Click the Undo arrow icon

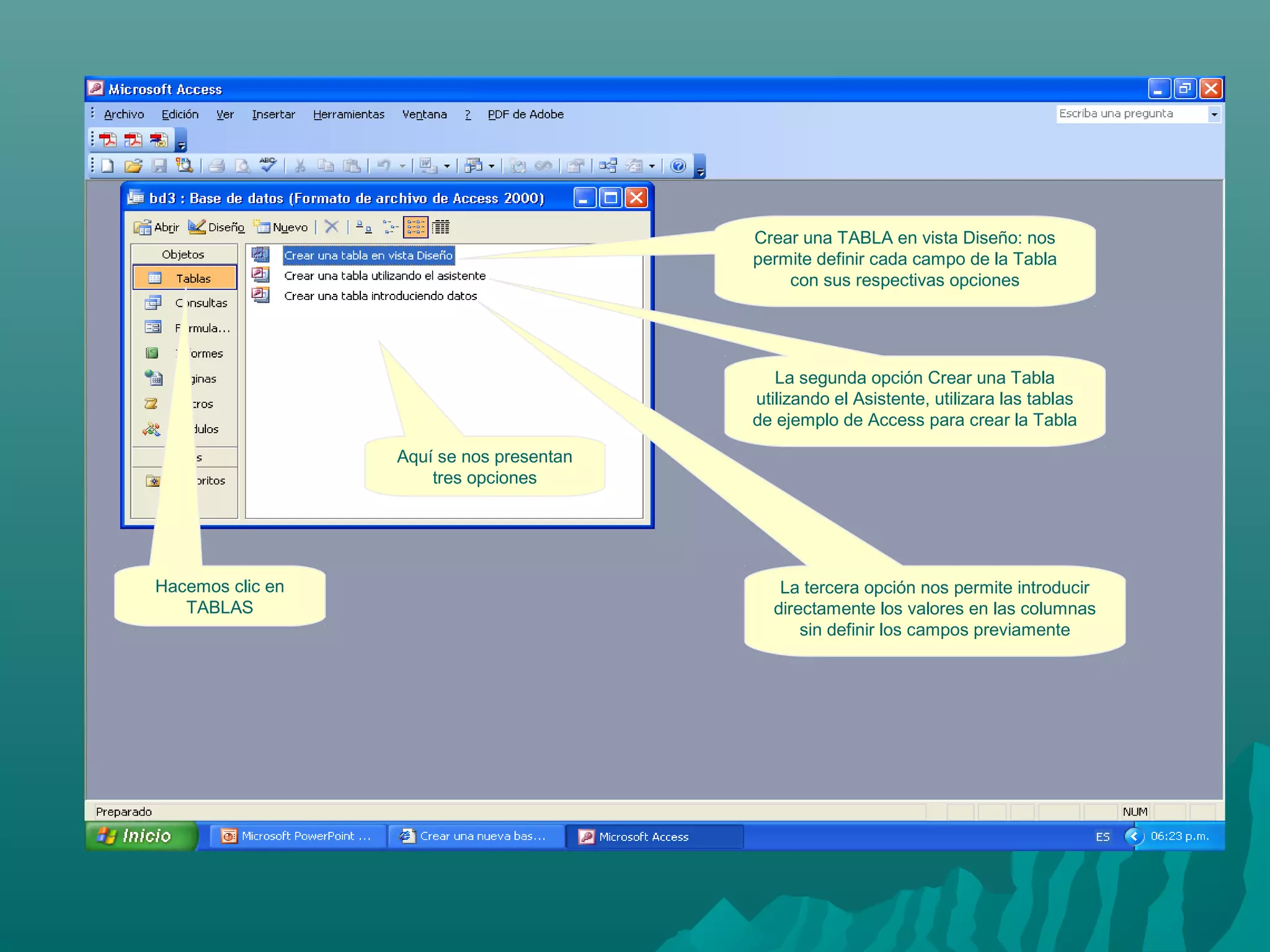coord(384,165)
